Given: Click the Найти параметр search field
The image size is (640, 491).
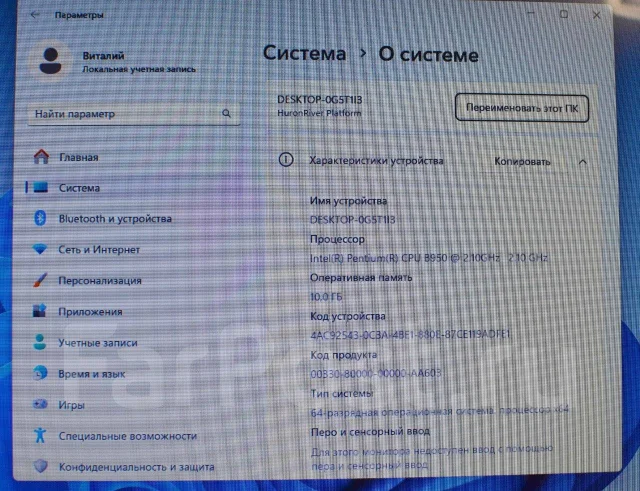Looking at the screenshot, I should pyautogui.click(x=133, y=113).
